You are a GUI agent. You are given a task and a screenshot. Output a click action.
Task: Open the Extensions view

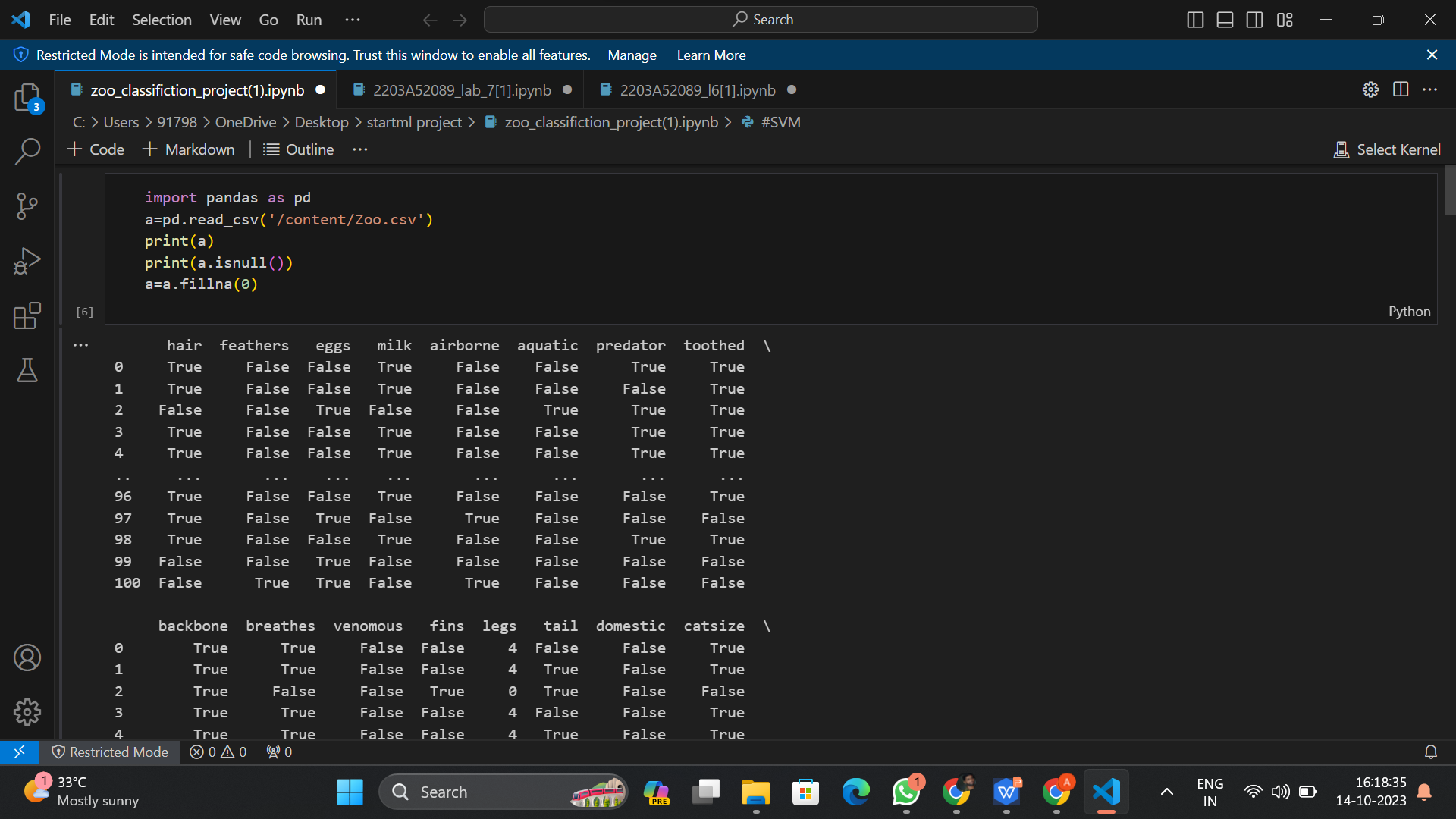coord(27,315)
